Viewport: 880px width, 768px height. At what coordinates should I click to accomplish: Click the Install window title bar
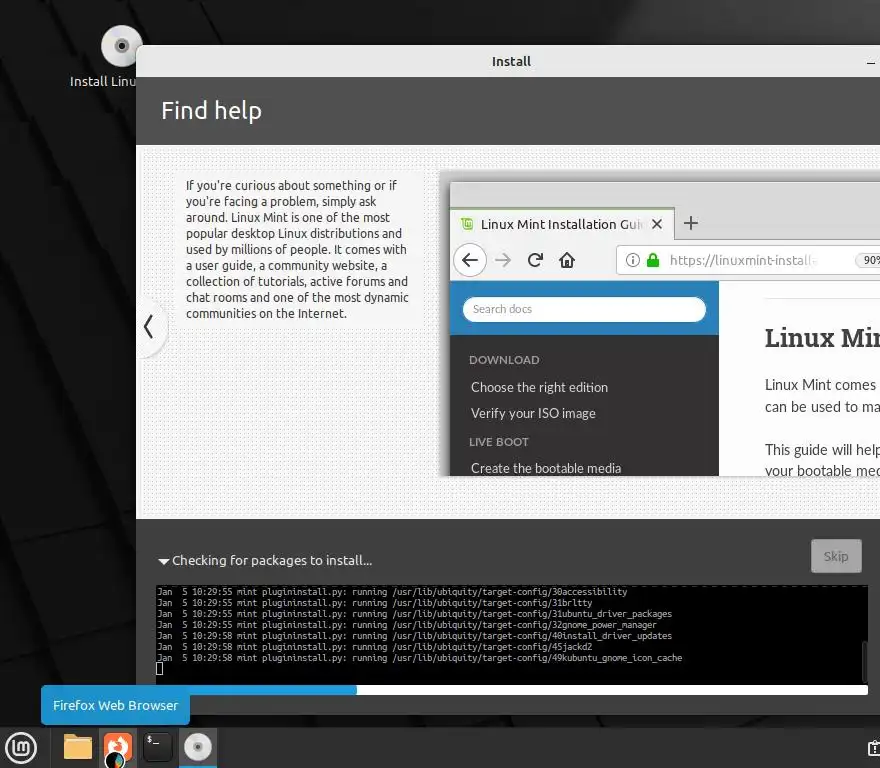point(508,61)
